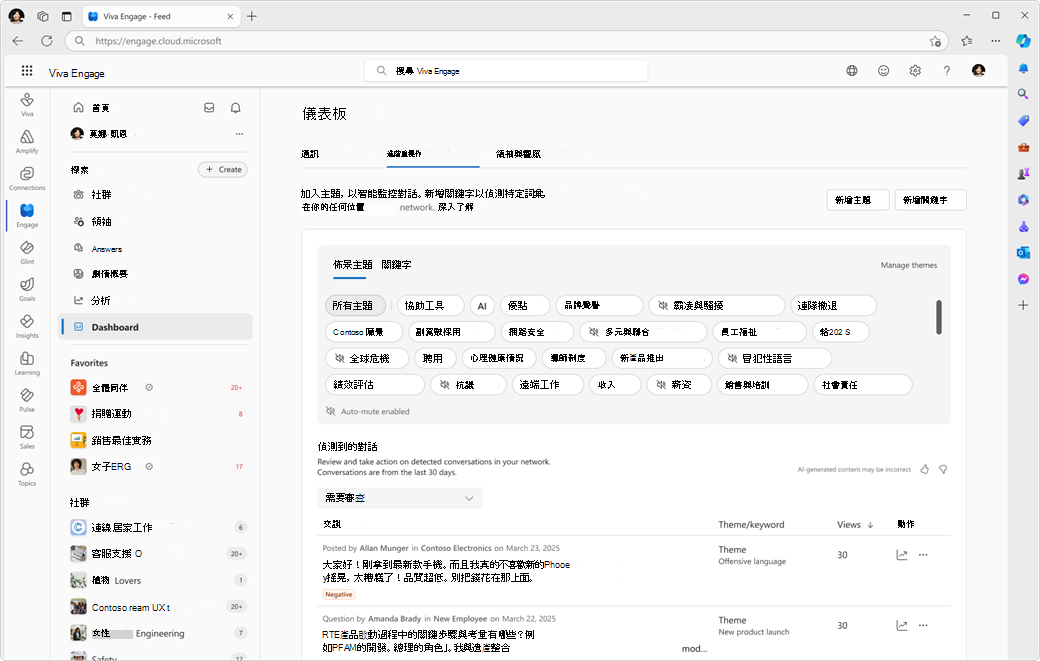Open Insights in the left rail
This screenshot has width=1040, height=661.
pos(27,326)
